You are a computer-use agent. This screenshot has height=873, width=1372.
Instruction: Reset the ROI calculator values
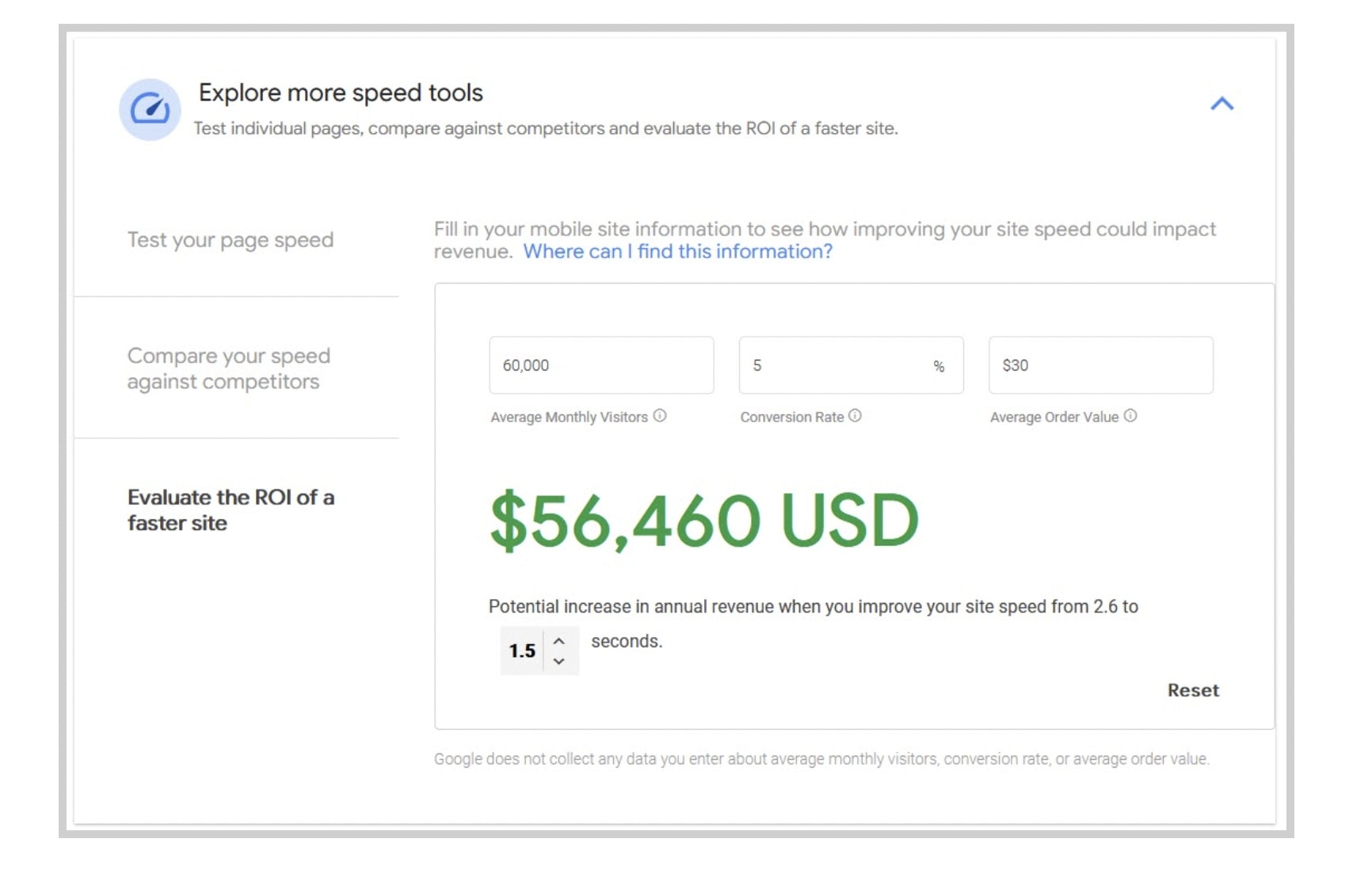click(1193, 690)
